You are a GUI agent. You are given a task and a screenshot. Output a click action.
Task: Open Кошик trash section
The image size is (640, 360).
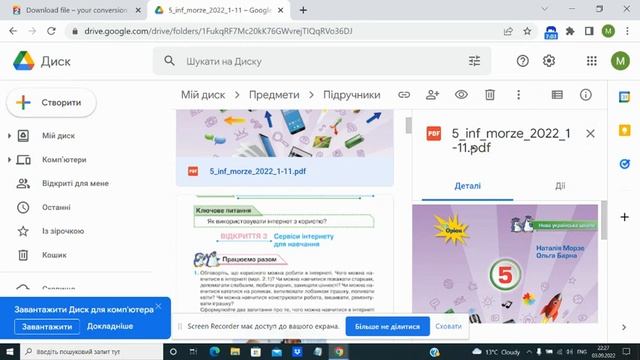(x=54, y=255)
